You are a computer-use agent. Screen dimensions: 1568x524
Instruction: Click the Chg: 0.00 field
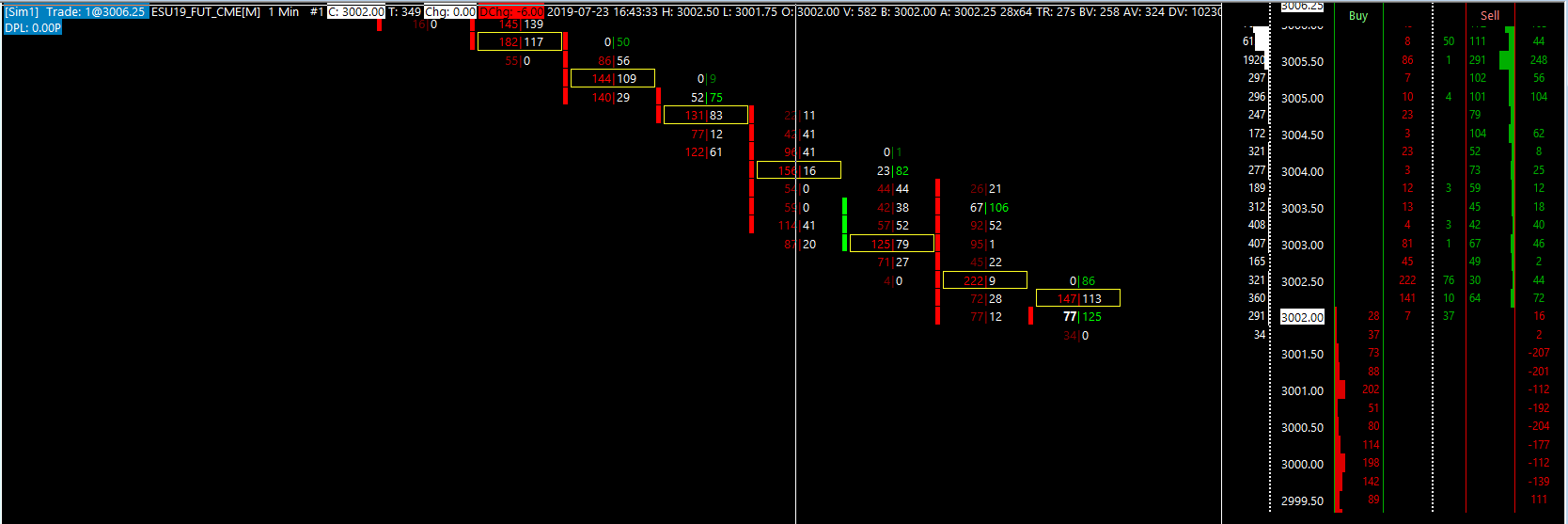pos(449,12)
